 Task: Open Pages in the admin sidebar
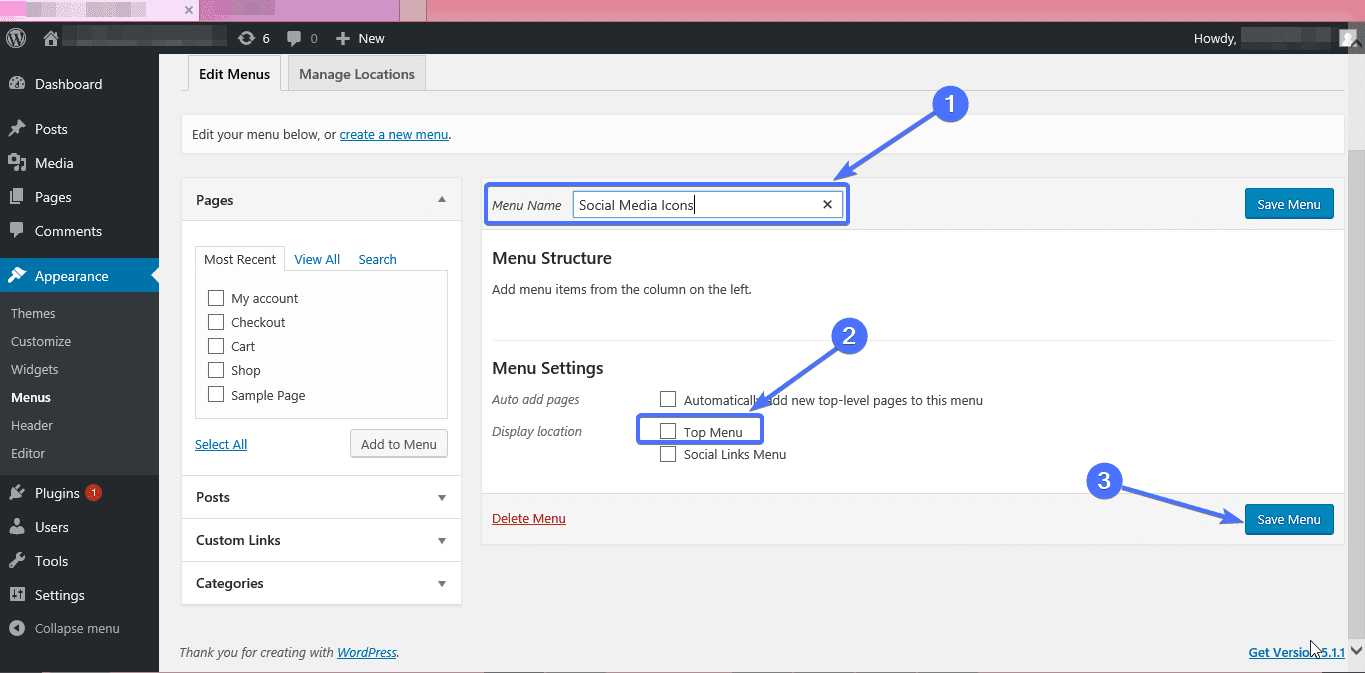(79, 197)
